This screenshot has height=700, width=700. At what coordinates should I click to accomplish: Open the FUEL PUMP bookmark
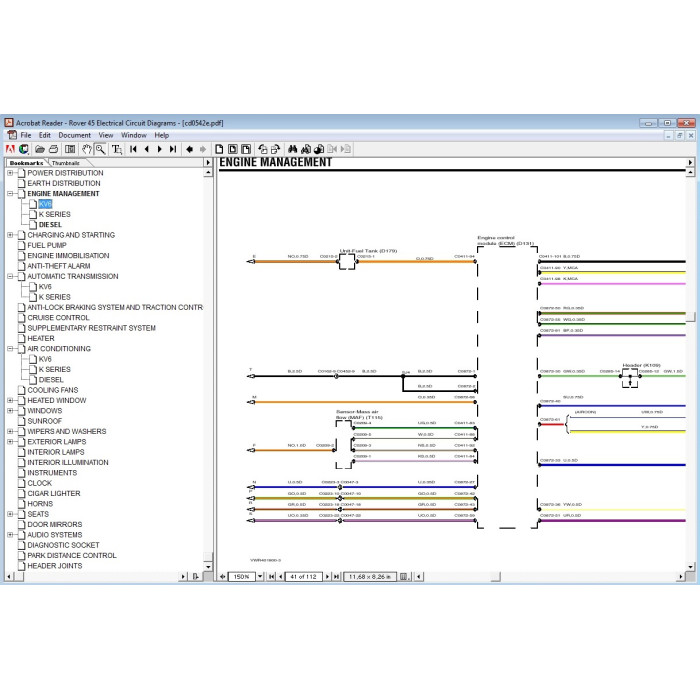click(x=47, y=245)
